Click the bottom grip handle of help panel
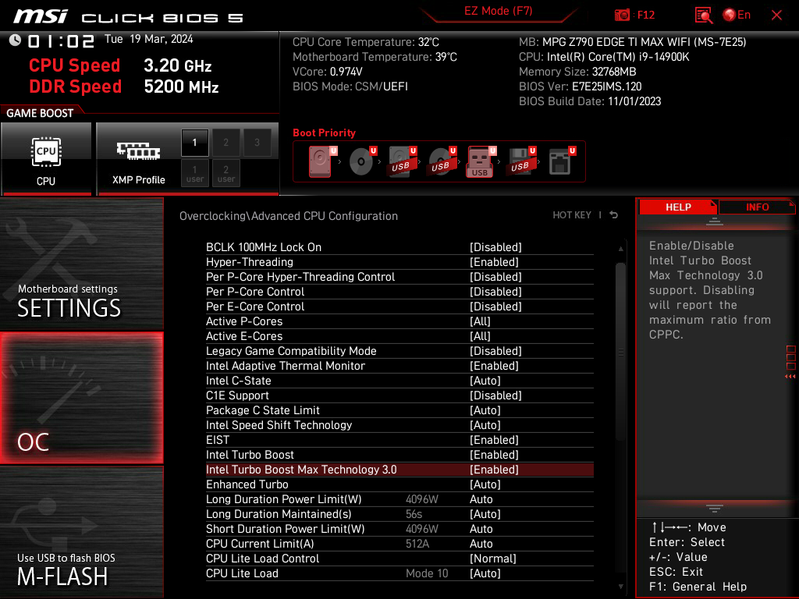 pos(714,508)
